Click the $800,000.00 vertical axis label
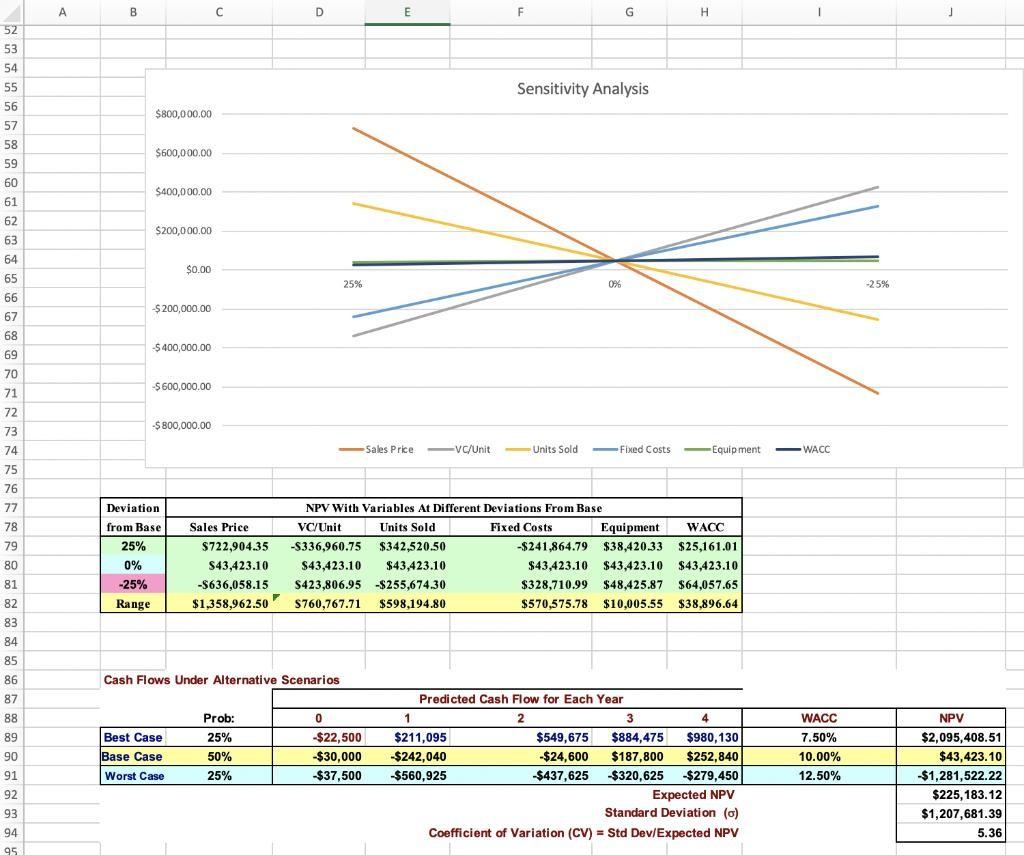Image resolution: width=1024 pixels, height=855 pixels. (186, 113)
